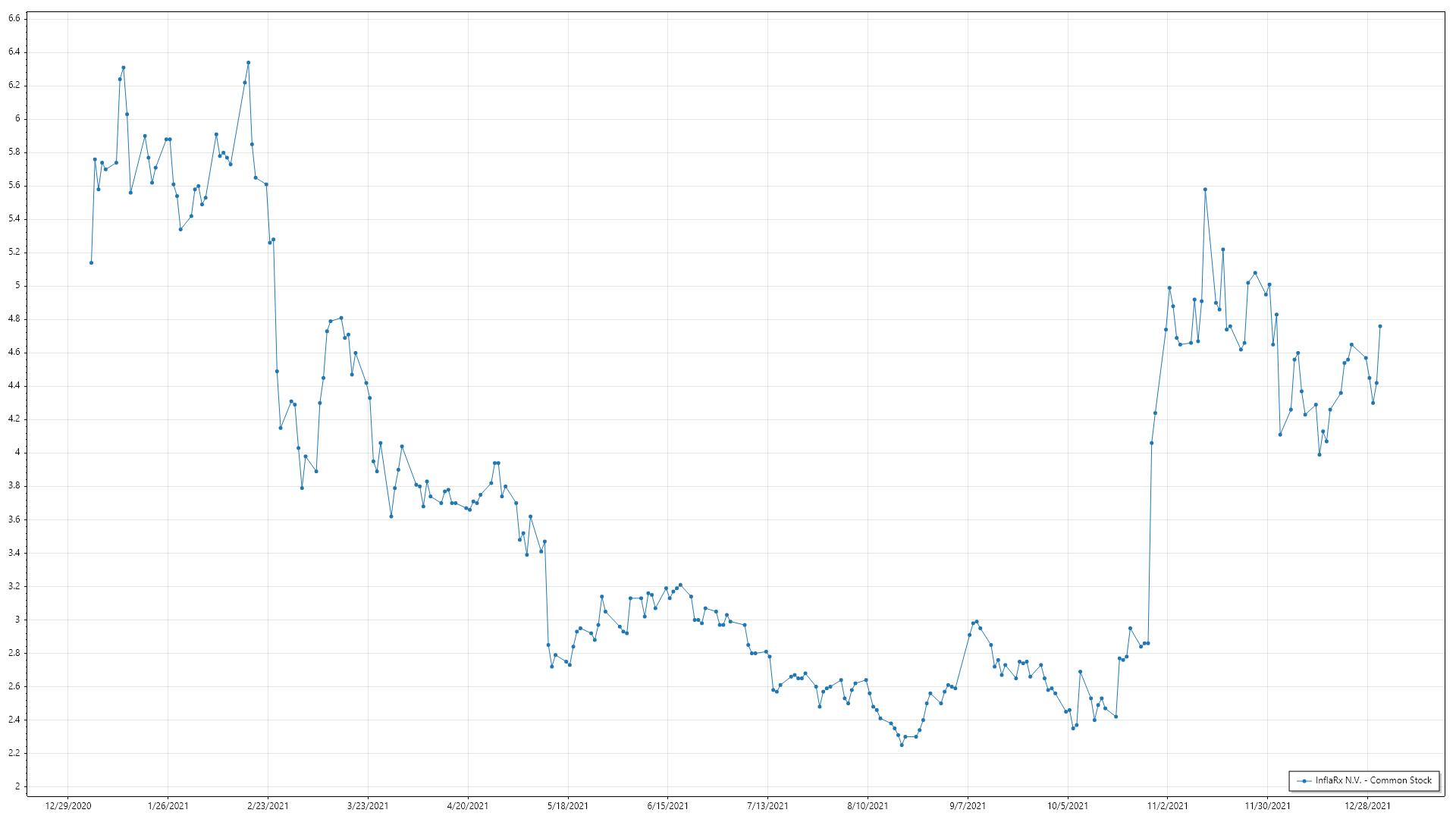Click the 2/23/2021 x-axis date label
Screen dimensions: 1456x819
tap(268, 805)
